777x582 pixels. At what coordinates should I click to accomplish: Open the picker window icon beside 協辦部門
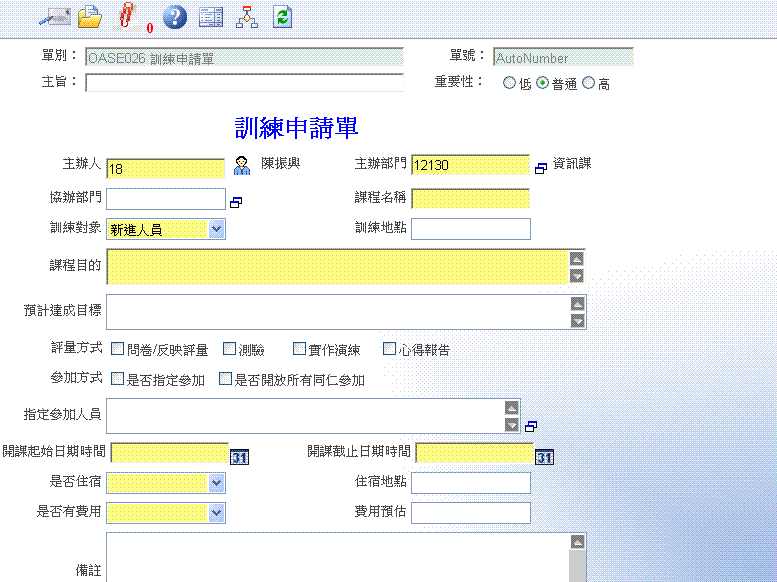(237, 202)
